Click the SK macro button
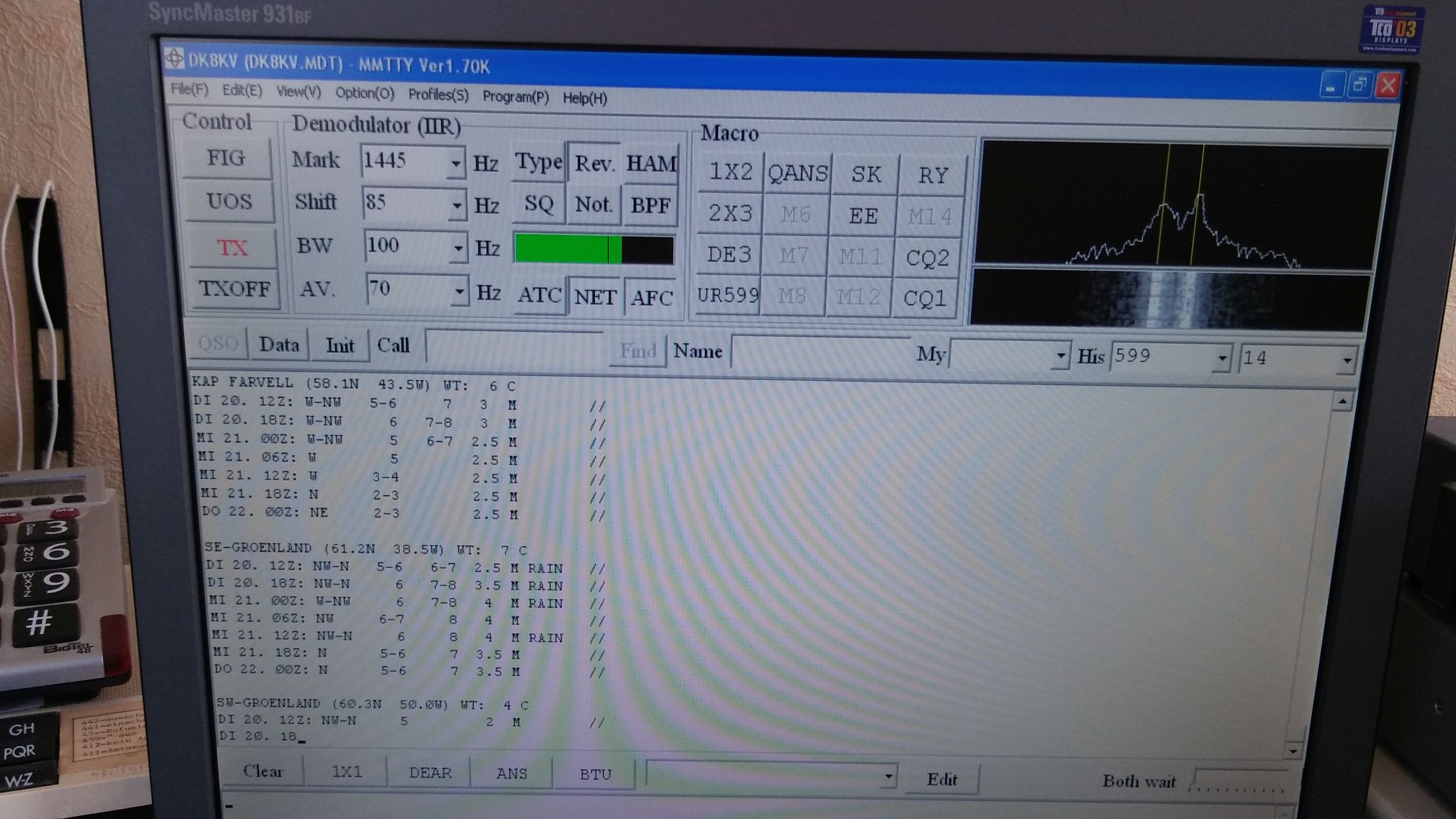This screenshot has width=1456, height=819. click(x=865, y=174)
